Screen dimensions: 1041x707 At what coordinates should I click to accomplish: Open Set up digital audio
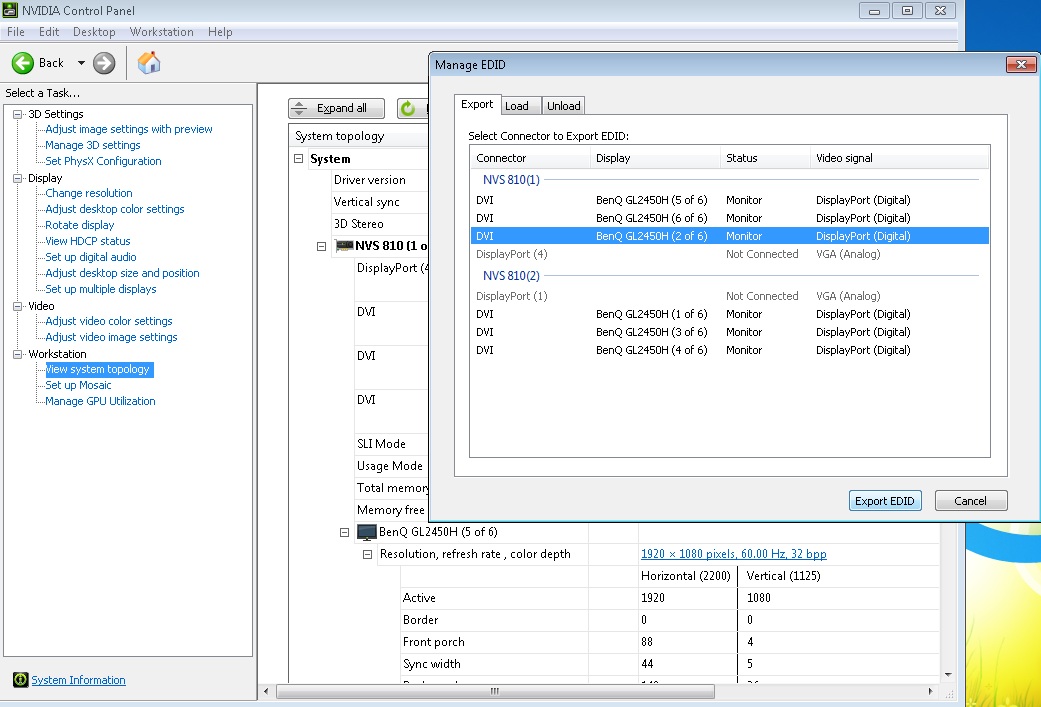click(90, 257)
